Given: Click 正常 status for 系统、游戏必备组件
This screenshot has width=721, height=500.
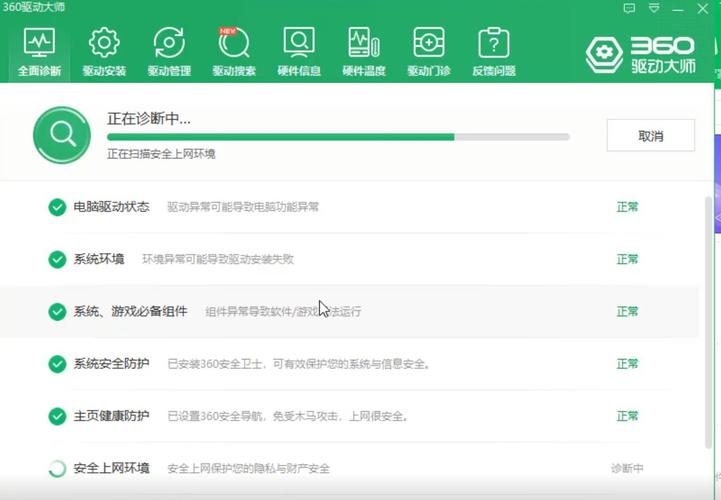Looking at the screenshot, I should tap(627, 311).
